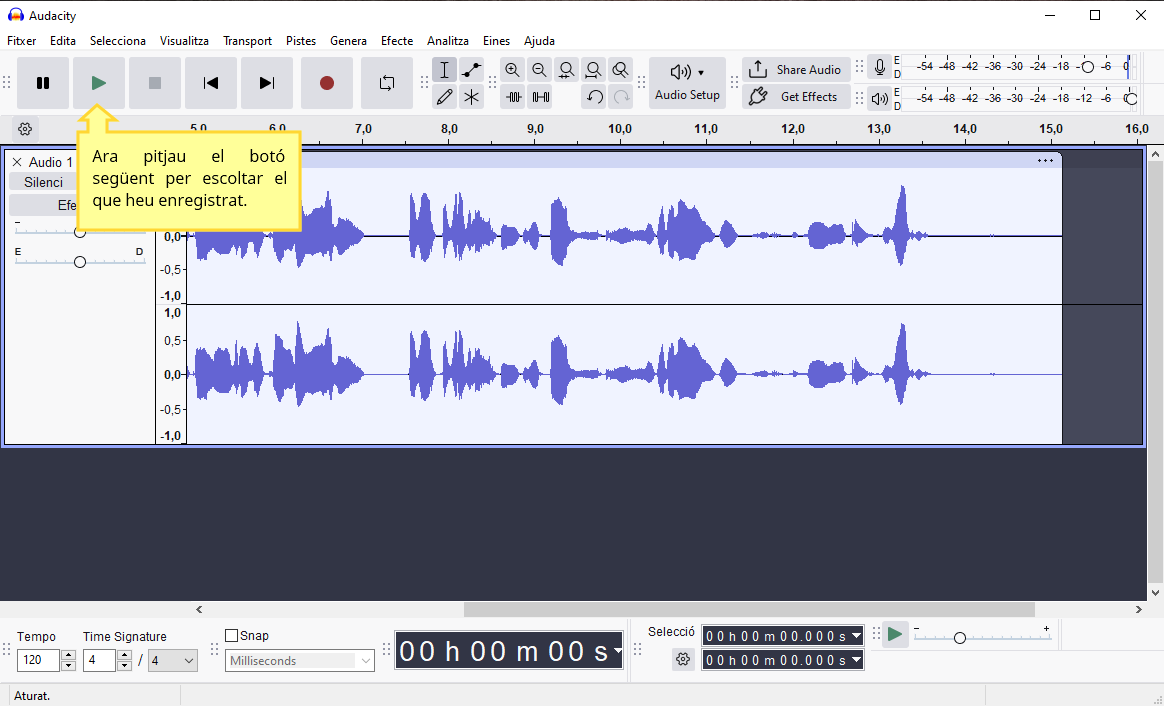The width and height of the screenshot is (1164, 706).
Task: Open the Genera menu
Action: coord(348,41)
